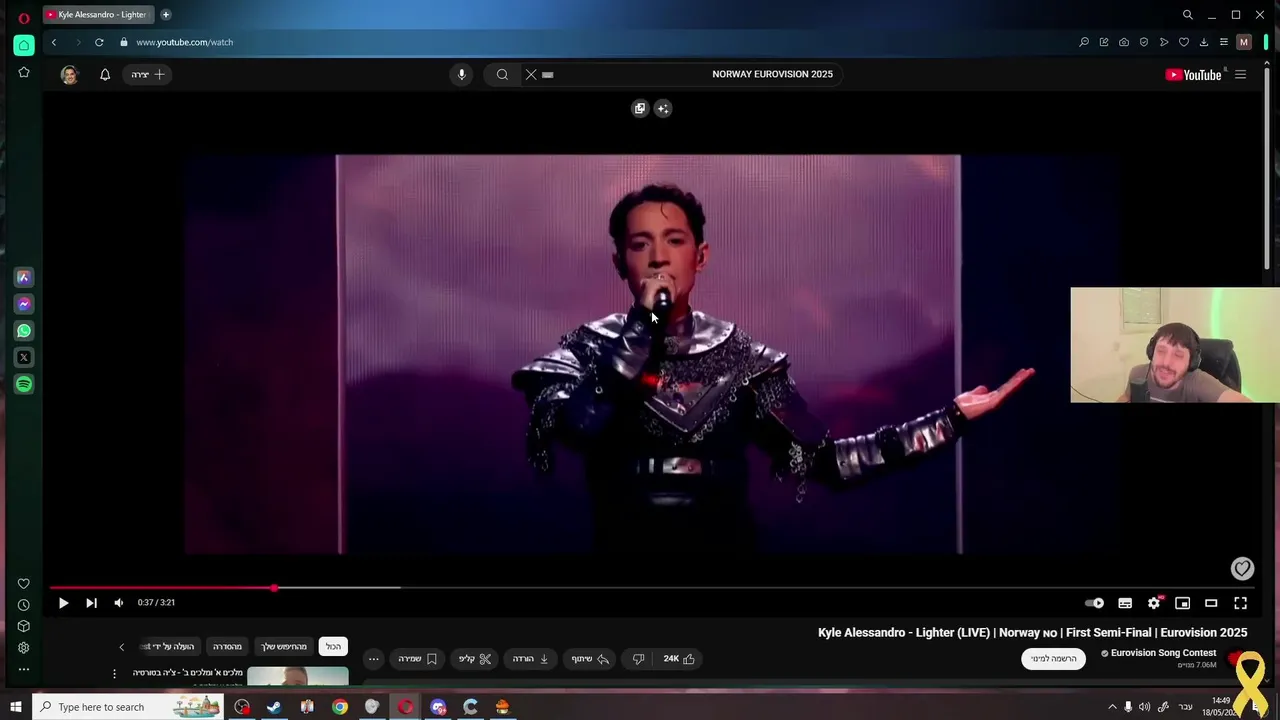Mute the video volume
Screen dimensions: 1280x720
(x=119, y=603)
